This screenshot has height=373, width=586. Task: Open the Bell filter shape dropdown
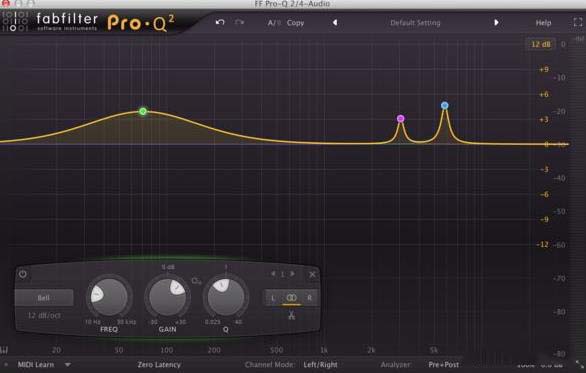click(x=44, y=298)
